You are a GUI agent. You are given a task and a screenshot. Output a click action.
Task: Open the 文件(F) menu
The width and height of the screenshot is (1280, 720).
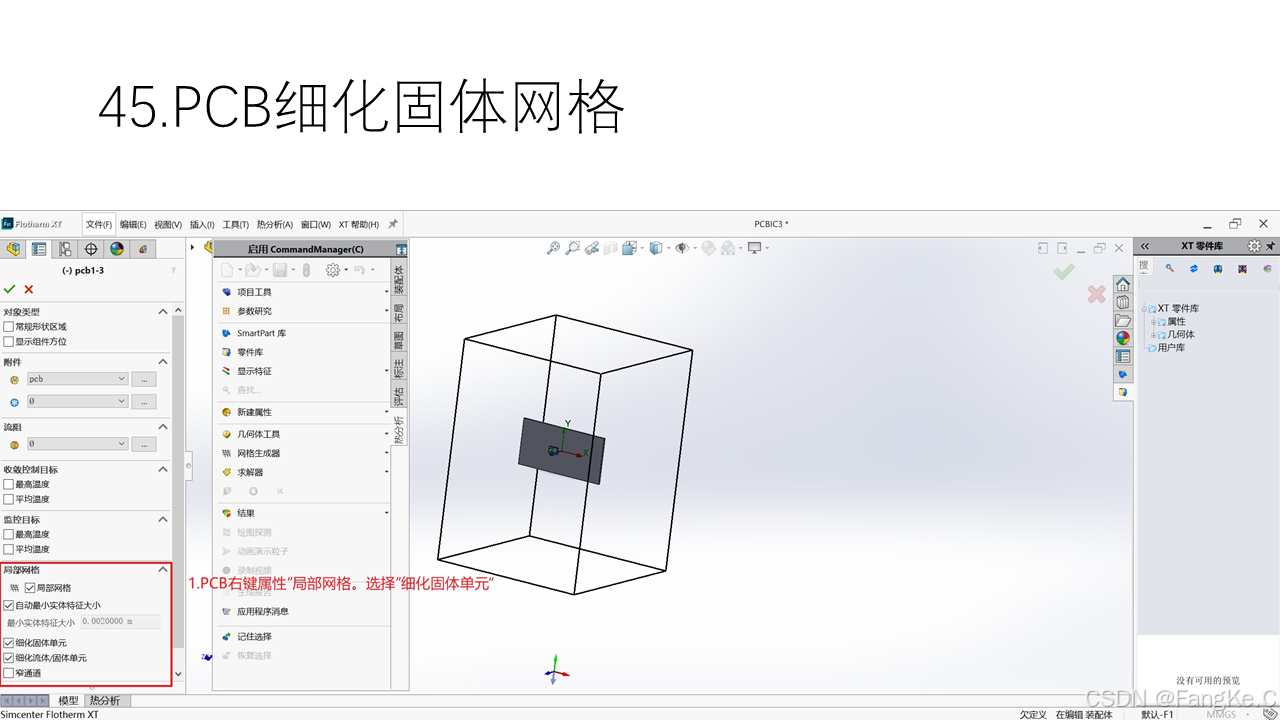tap(99, 224)
